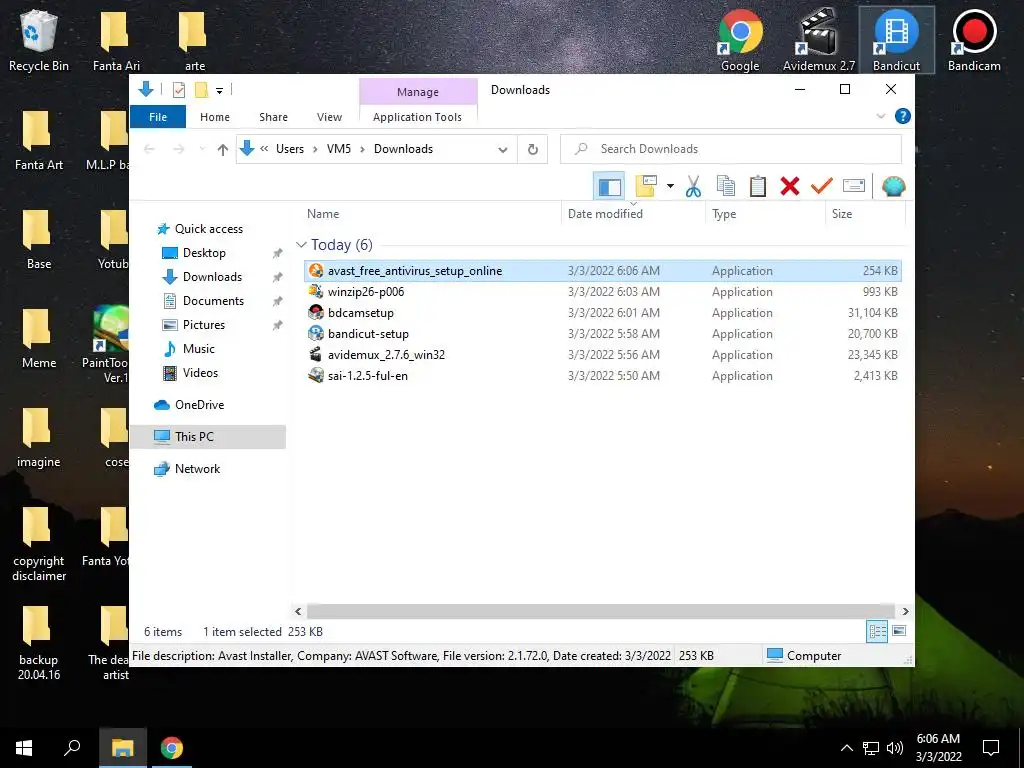Click the blue Help question mark icon
1024x768 pixels.
[903, 116]
